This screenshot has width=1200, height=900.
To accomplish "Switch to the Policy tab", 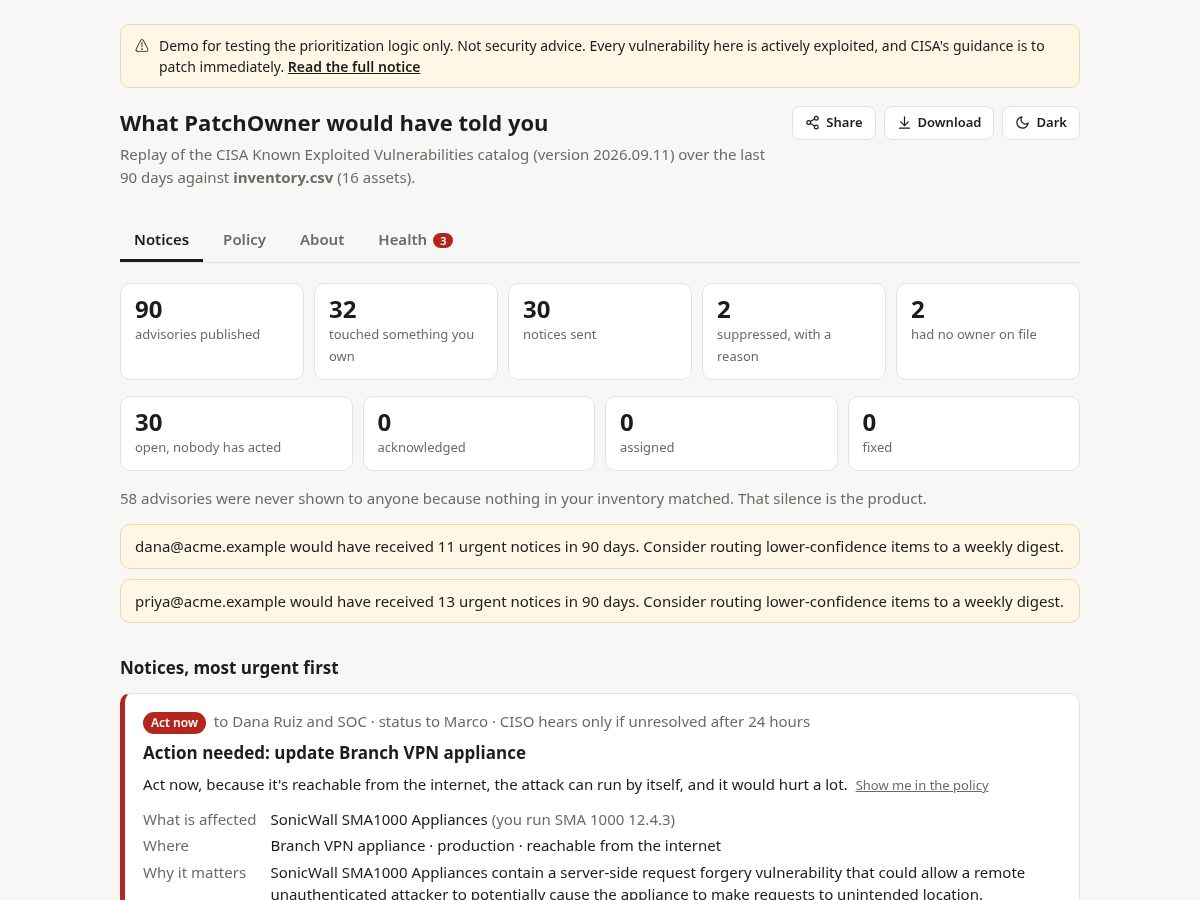I will pyautogui.click(x=244, y=240).
